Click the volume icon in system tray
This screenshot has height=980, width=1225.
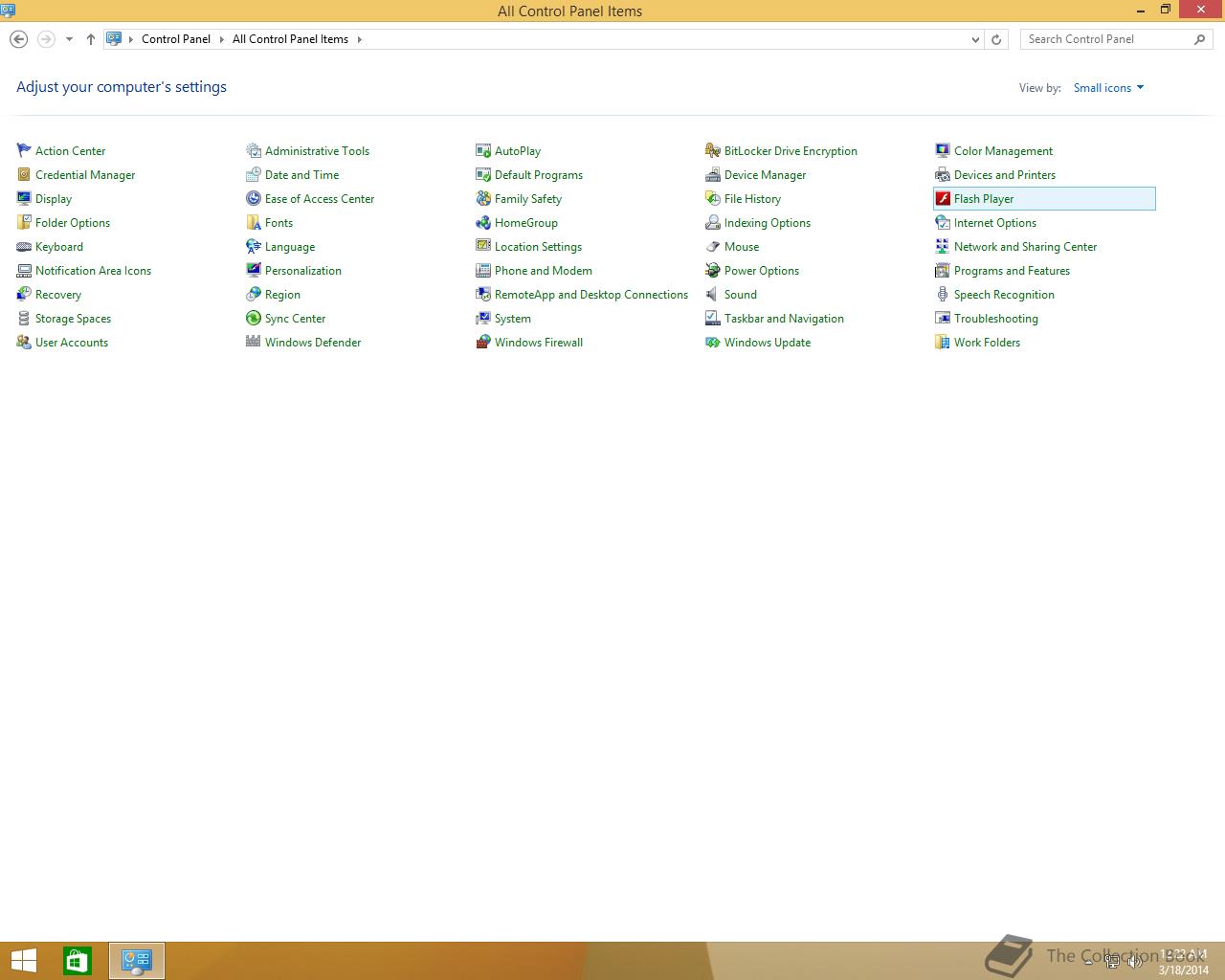click(x=1135, y=962)
